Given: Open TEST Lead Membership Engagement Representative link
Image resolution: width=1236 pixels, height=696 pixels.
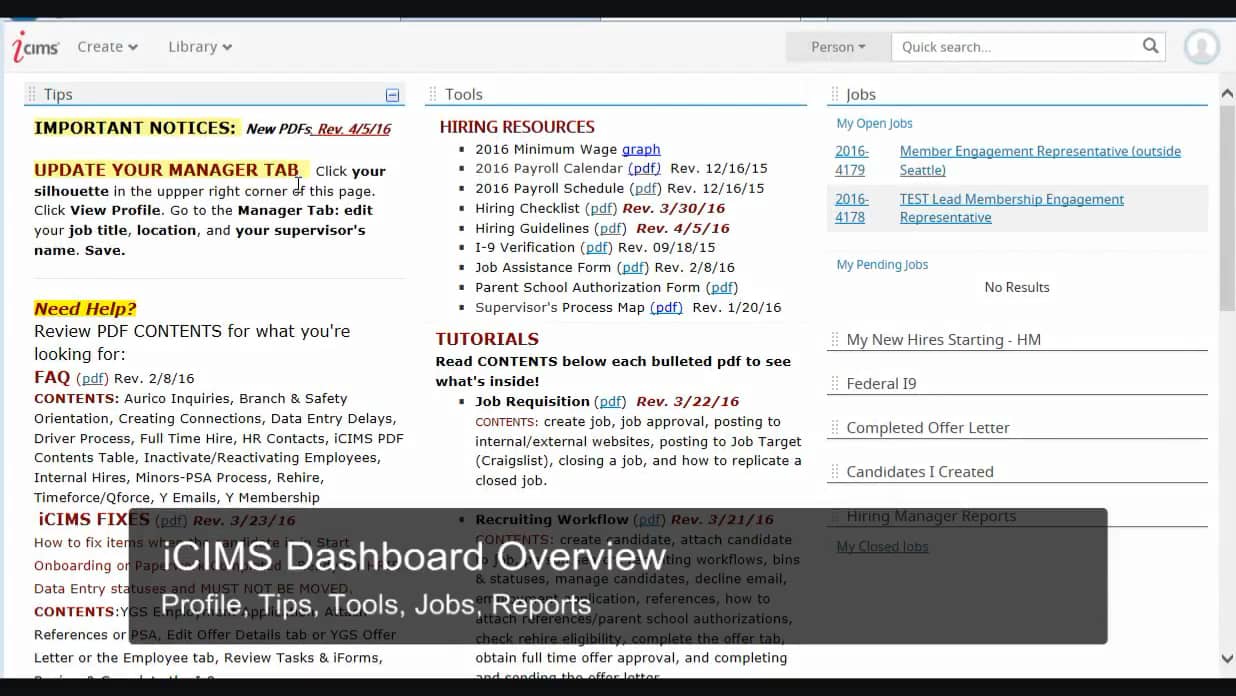Looking at the screenshot, I should (1012, 208).
